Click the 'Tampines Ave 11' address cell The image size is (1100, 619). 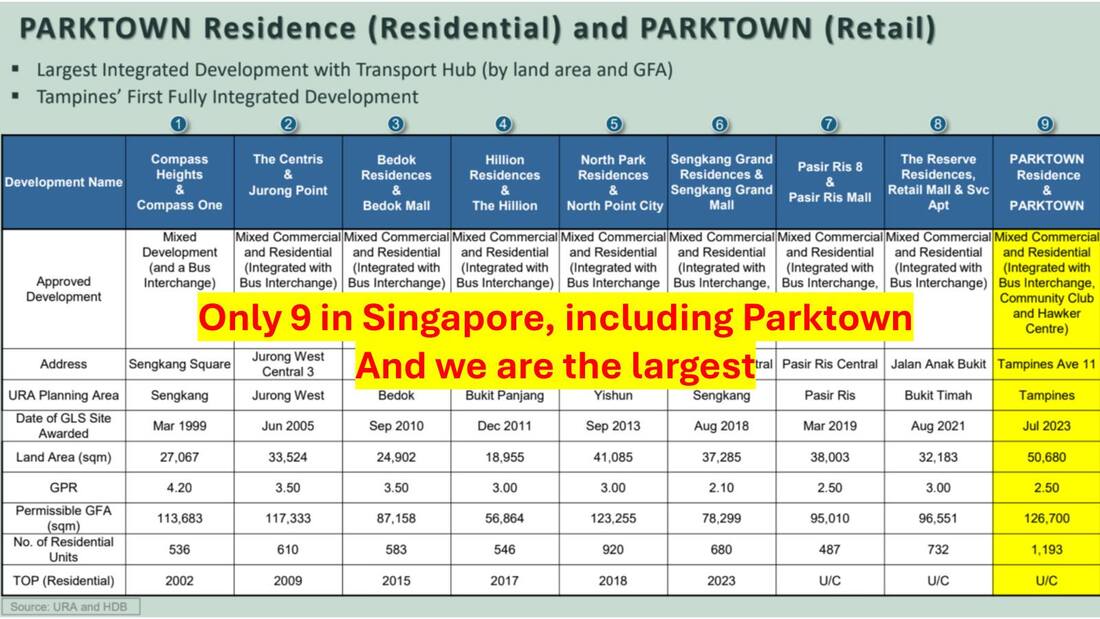[x=1047, y=364]
